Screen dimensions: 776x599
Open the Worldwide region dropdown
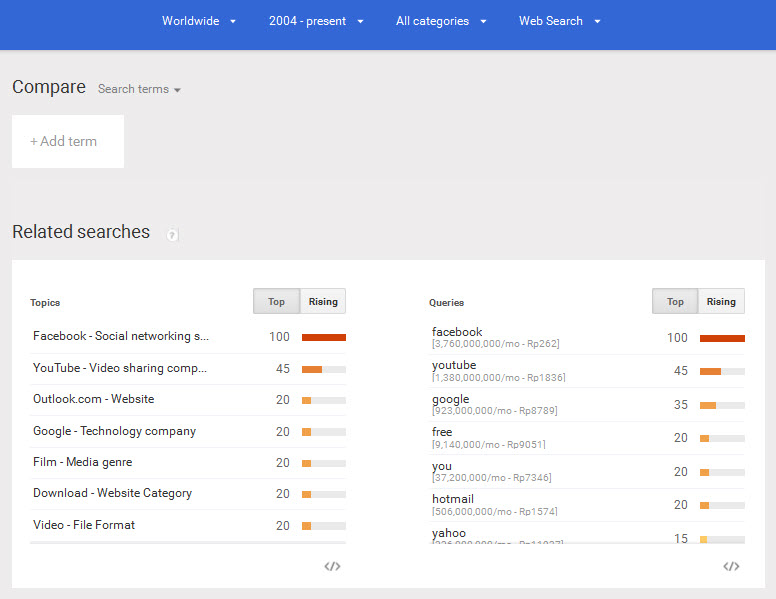pos(198,21)
